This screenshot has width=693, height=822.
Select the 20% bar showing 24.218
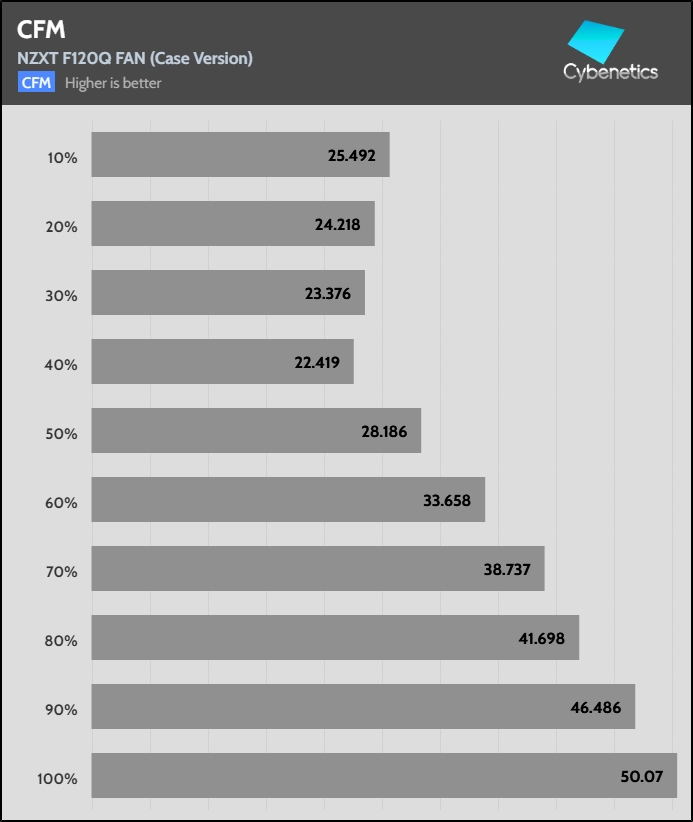[x=233, y=224]
